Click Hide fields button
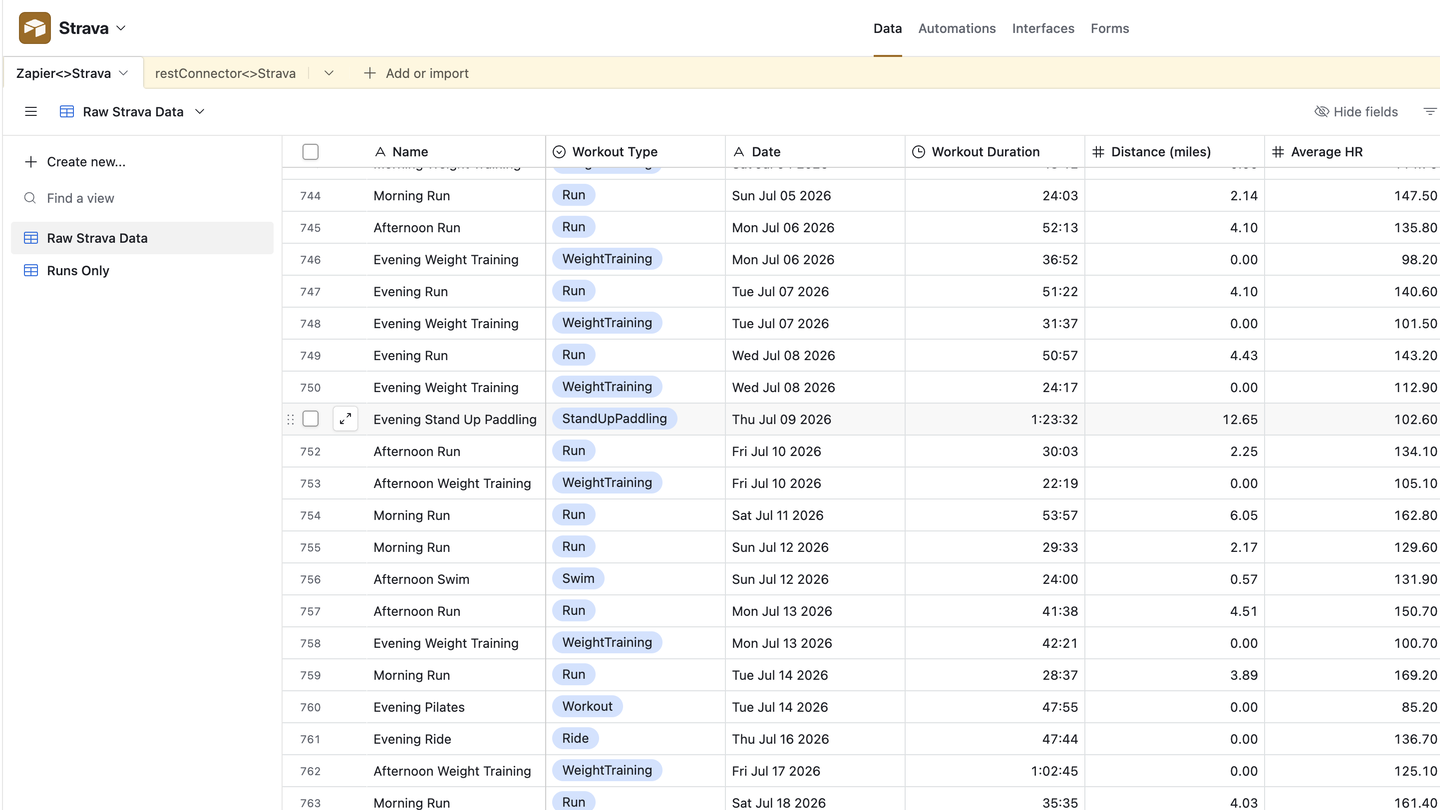This screenshot has height=810, width=1440. [x=1356, y=112]
